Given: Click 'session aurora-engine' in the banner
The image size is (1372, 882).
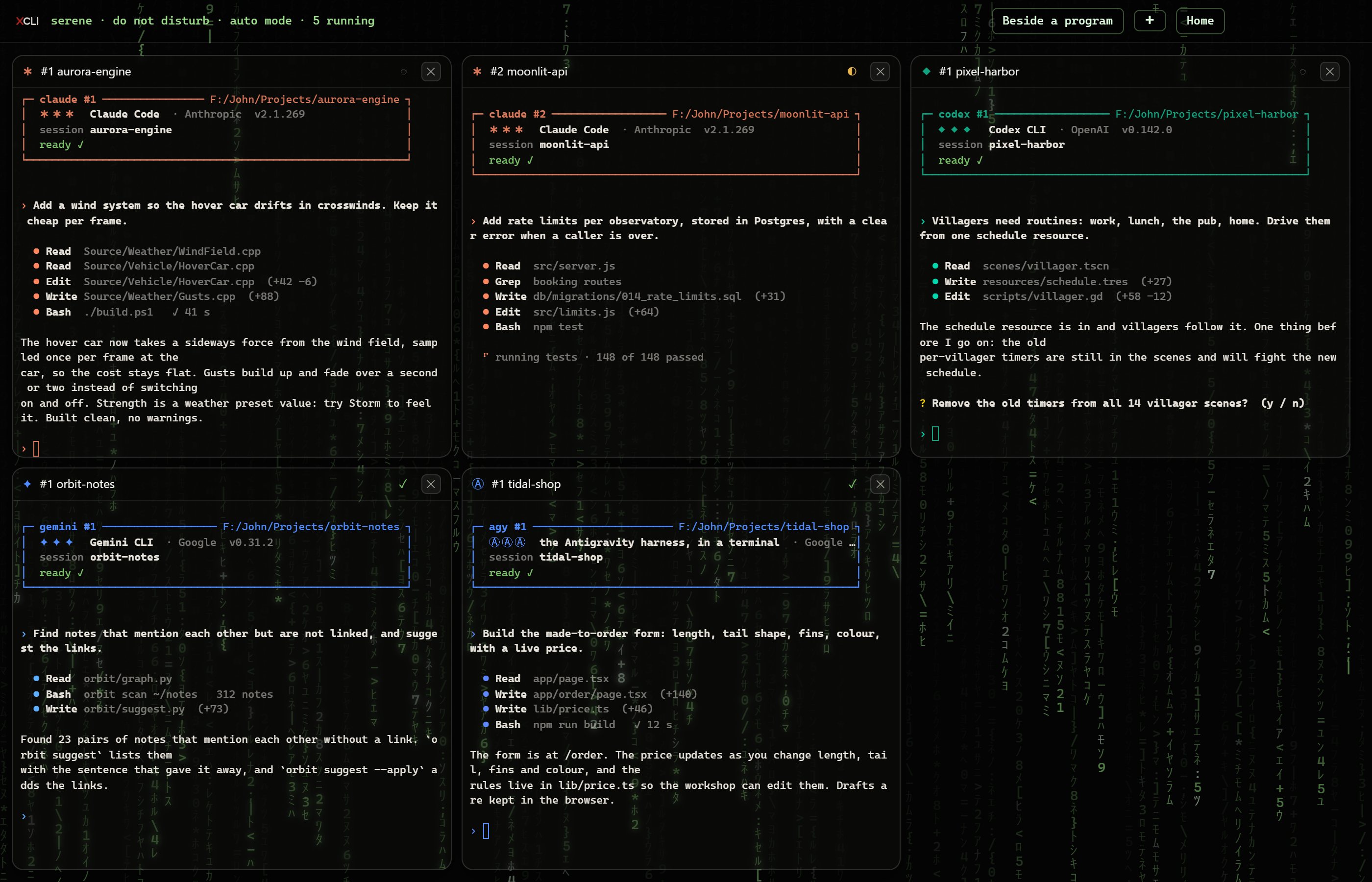Looking at the screenshot, I should click(x=105, y=129).
